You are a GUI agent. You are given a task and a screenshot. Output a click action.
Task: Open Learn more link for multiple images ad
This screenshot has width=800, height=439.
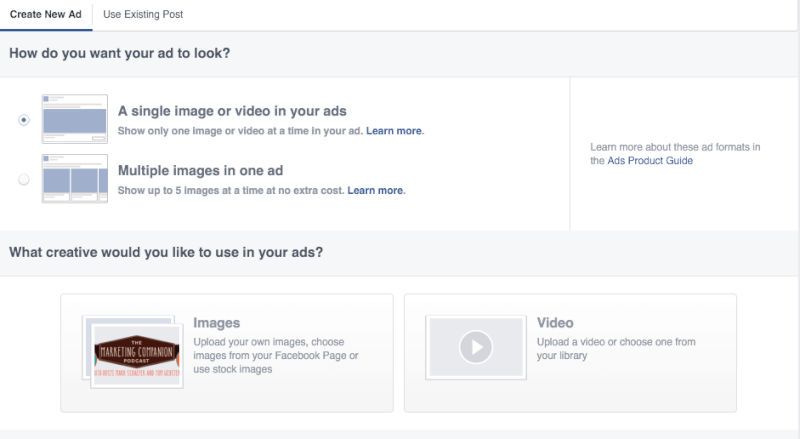coord(376,190)
